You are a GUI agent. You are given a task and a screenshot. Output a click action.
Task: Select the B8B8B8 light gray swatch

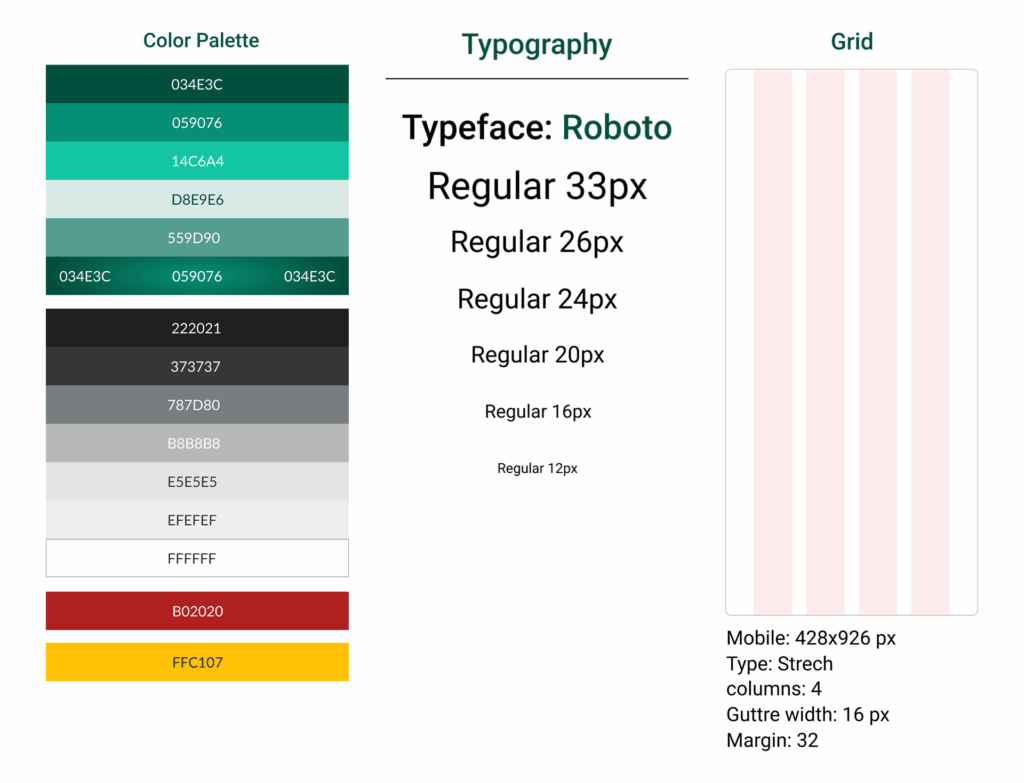[x=197, y=443]
